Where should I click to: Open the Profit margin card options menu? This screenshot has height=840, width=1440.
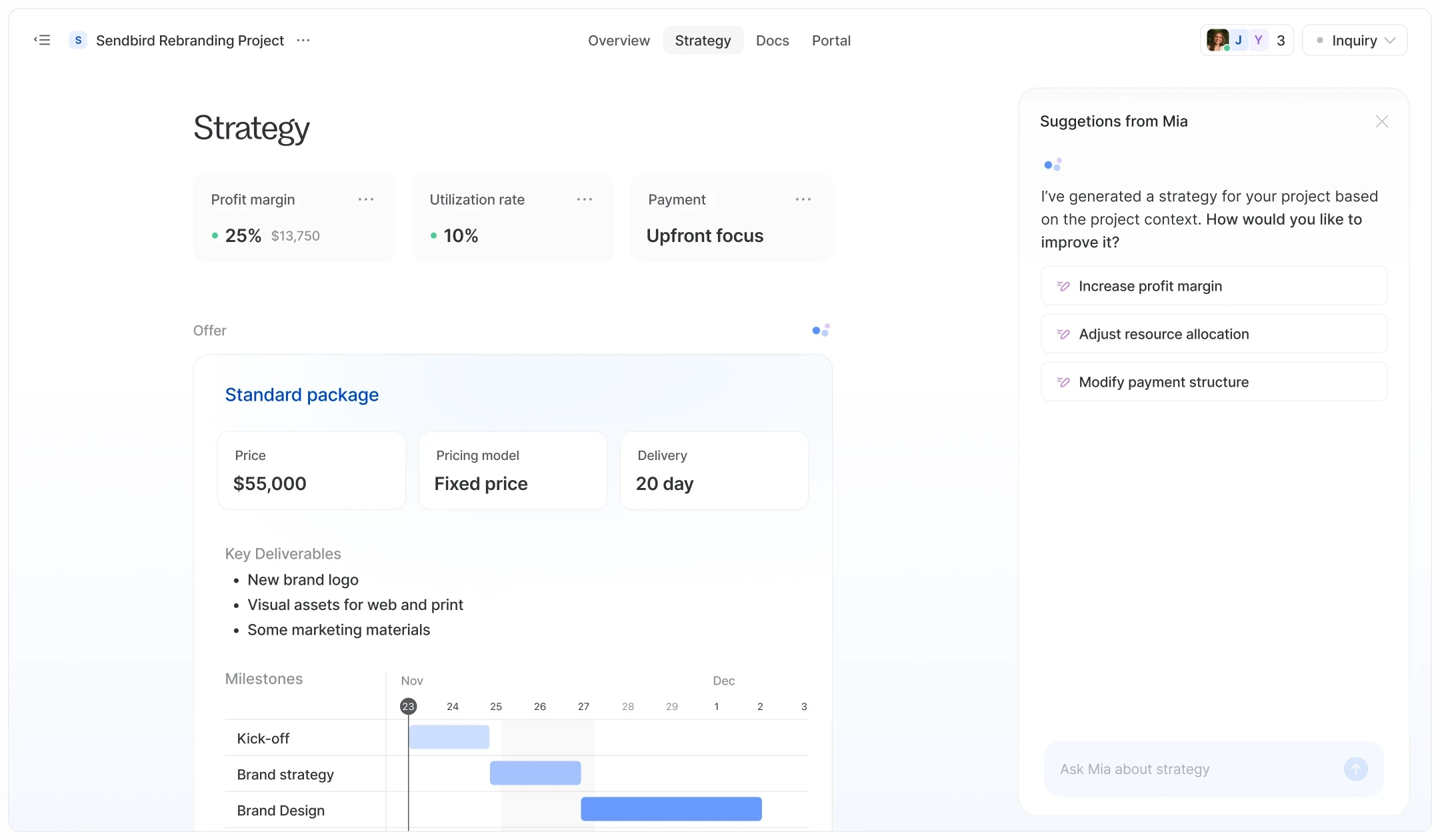point(365,199)
